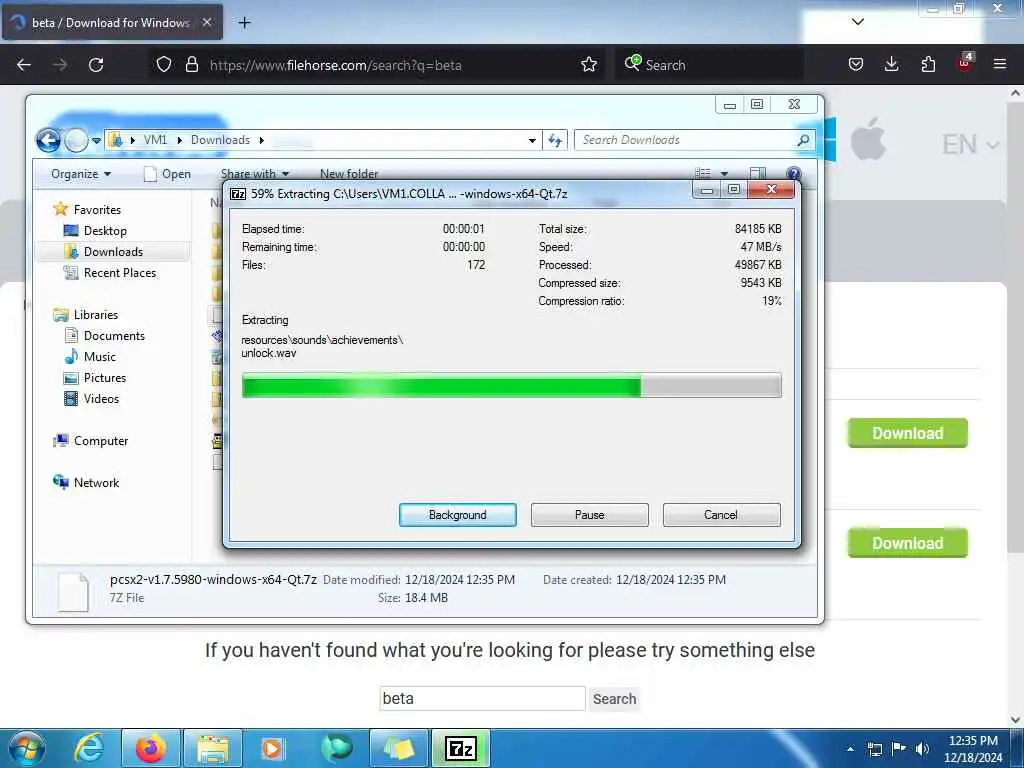Image resolution: width=1024 pixels, height=768 pixels.
Task: View site security padlock info
Action: point(191,65)
